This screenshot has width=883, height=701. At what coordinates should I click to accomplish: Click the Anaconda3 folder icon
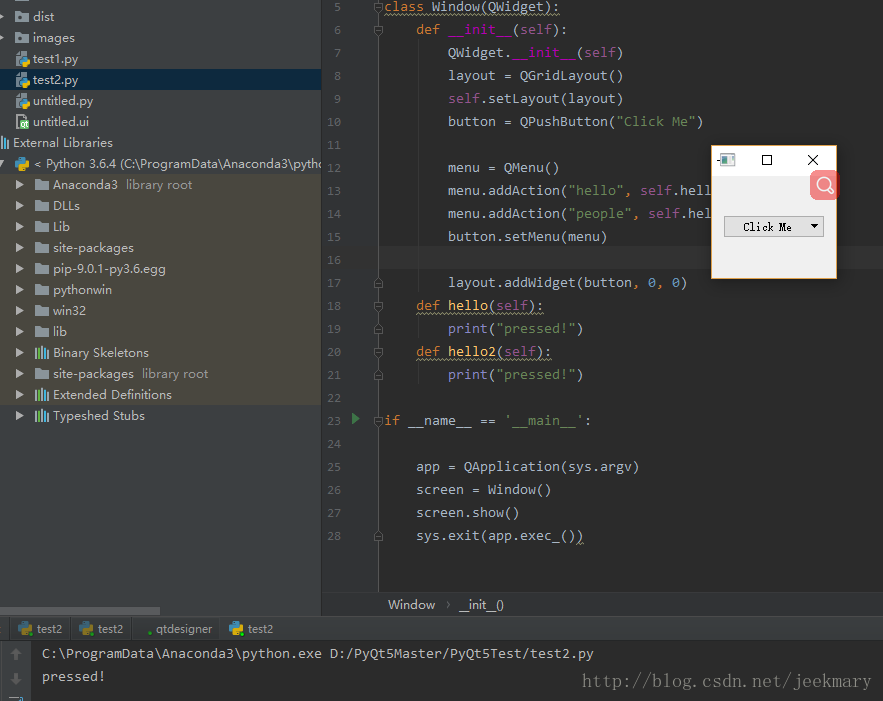tap(42, 185)
